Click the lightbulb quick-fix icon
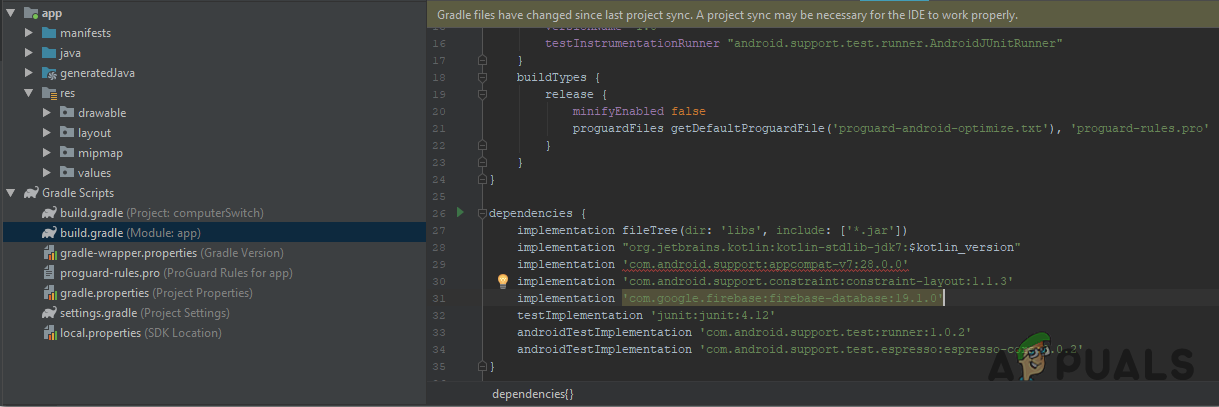The height and width of the screenshot is (407, 1219). [x=503, y=282]
